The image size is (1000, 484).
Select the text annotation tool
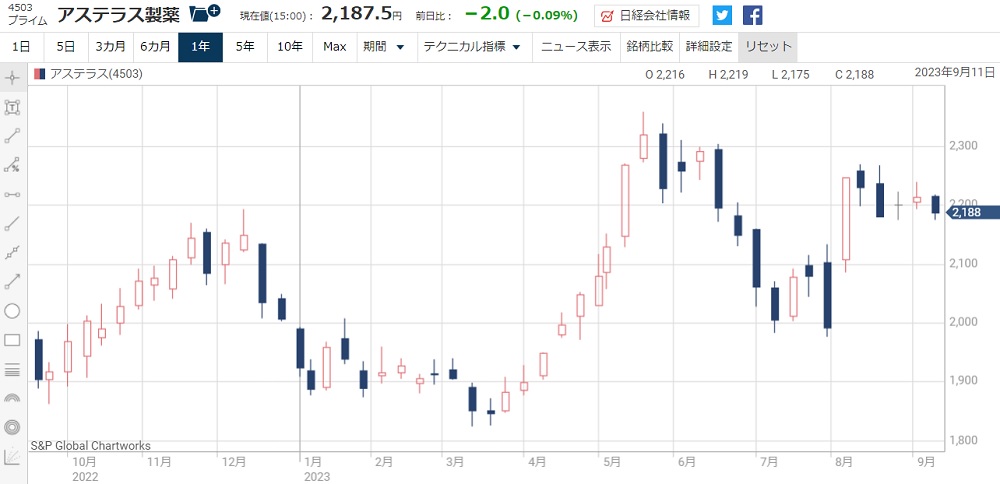point(12,107)
